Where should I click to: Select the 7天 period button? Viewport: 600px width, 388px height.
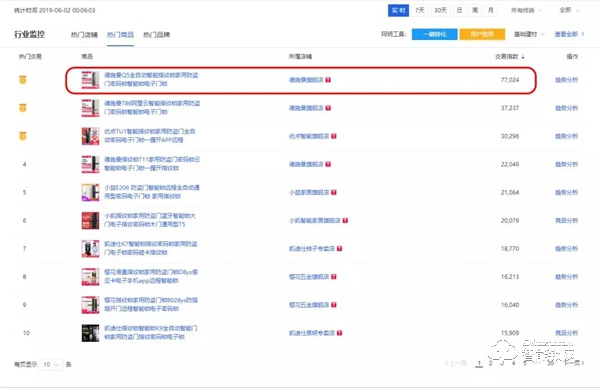coord(420,10)
